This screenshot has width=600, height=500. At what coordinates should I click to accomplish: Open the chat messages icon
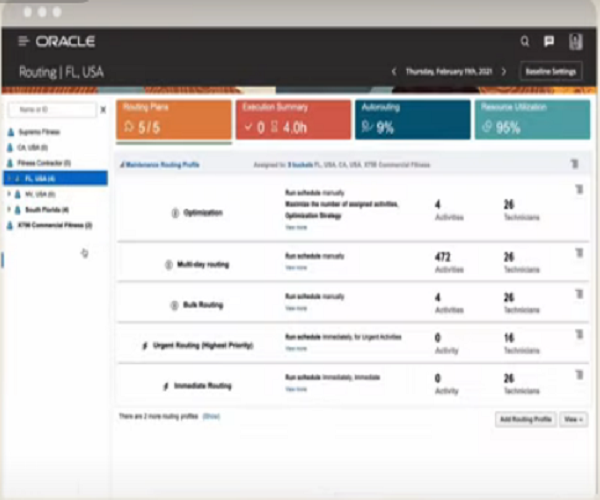(x=549, y=41)
